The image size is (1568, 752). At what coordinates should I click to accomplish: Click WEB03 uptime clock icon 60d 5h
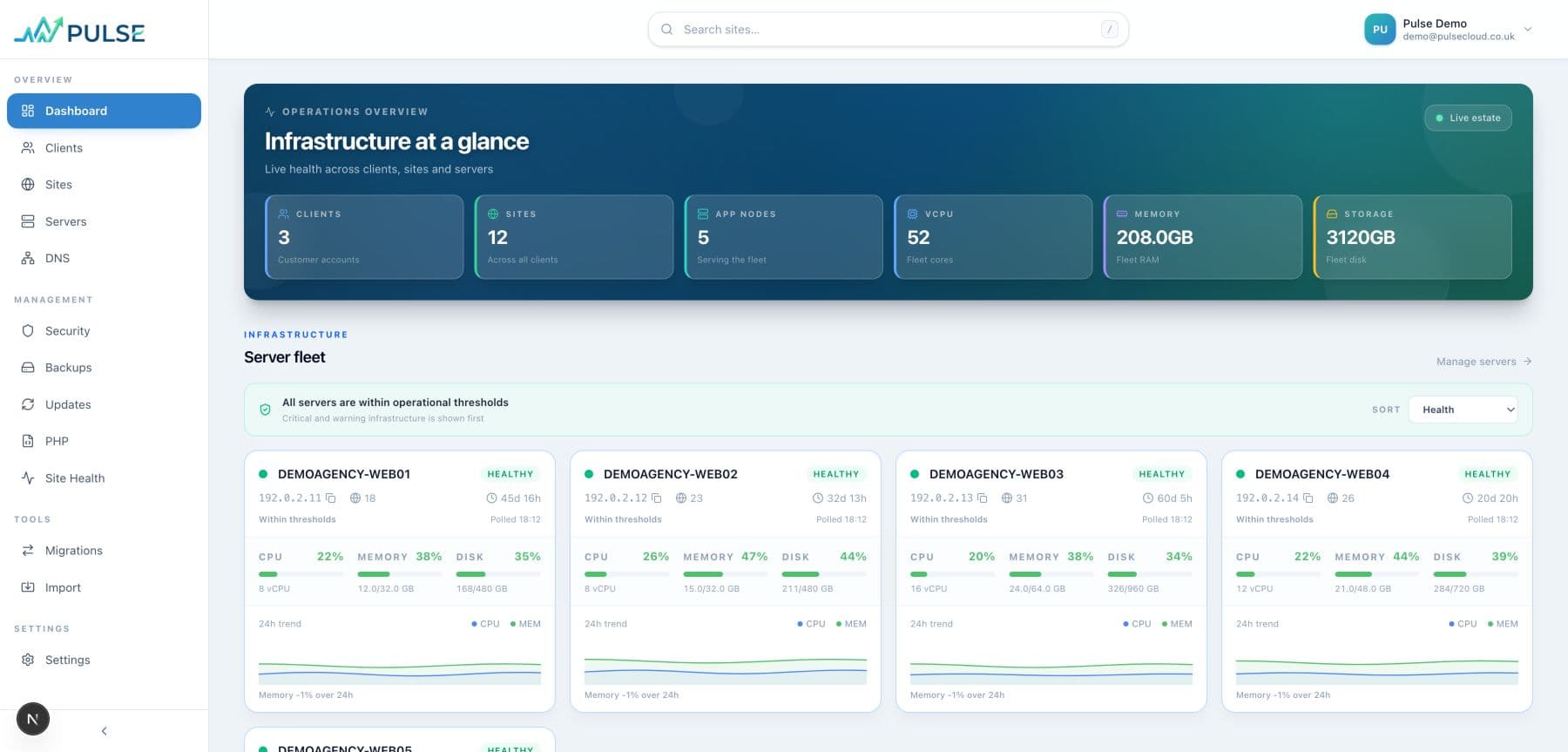tap(1147, 498)
